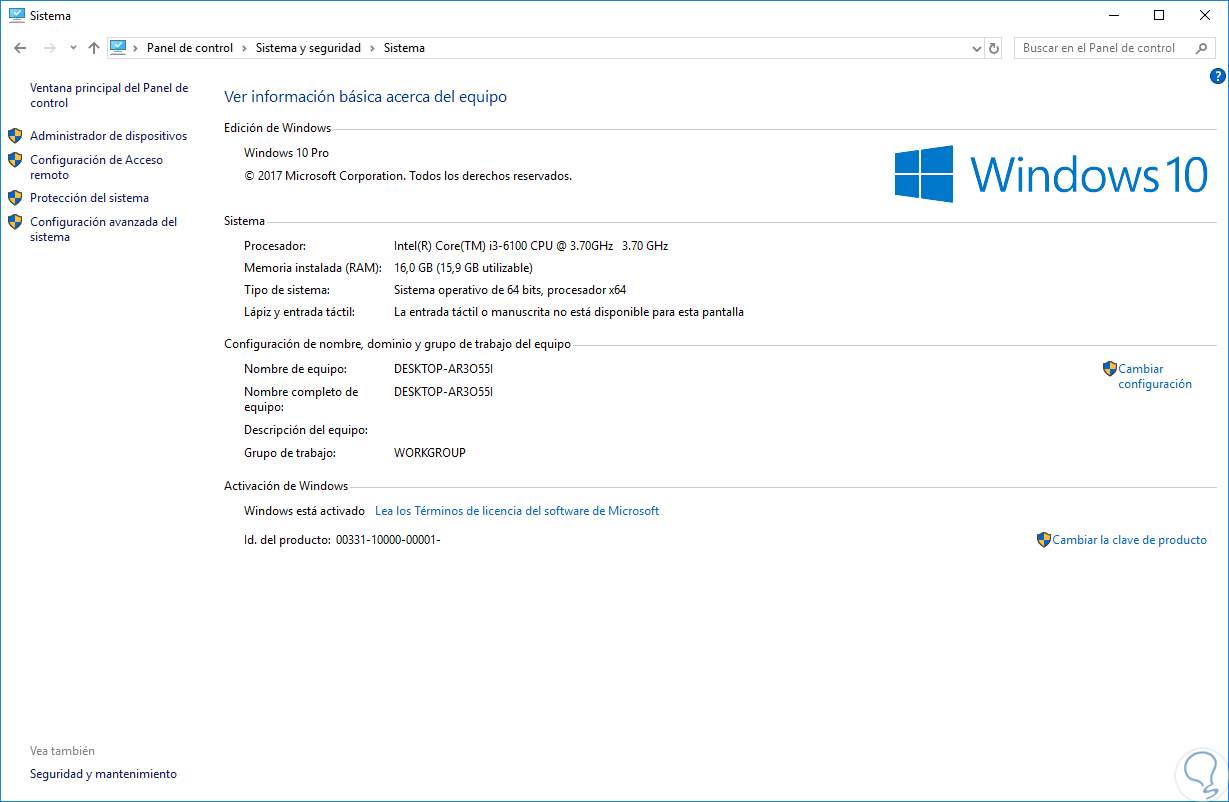The image size is (1229, 802).
Task: Click Cambiar configuración link
Action: point(1155,376)
